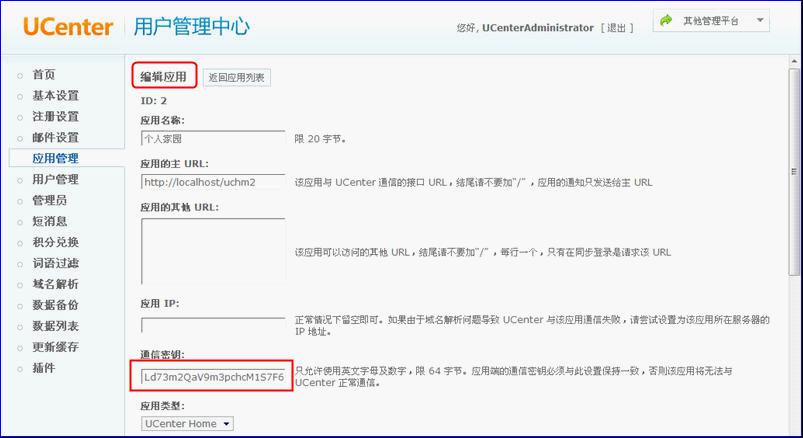Image resolution: width=803 pixels, height=438 pixels.
Task: Click the vertical scrollbar thumb
Action: (x=794, y=172)
